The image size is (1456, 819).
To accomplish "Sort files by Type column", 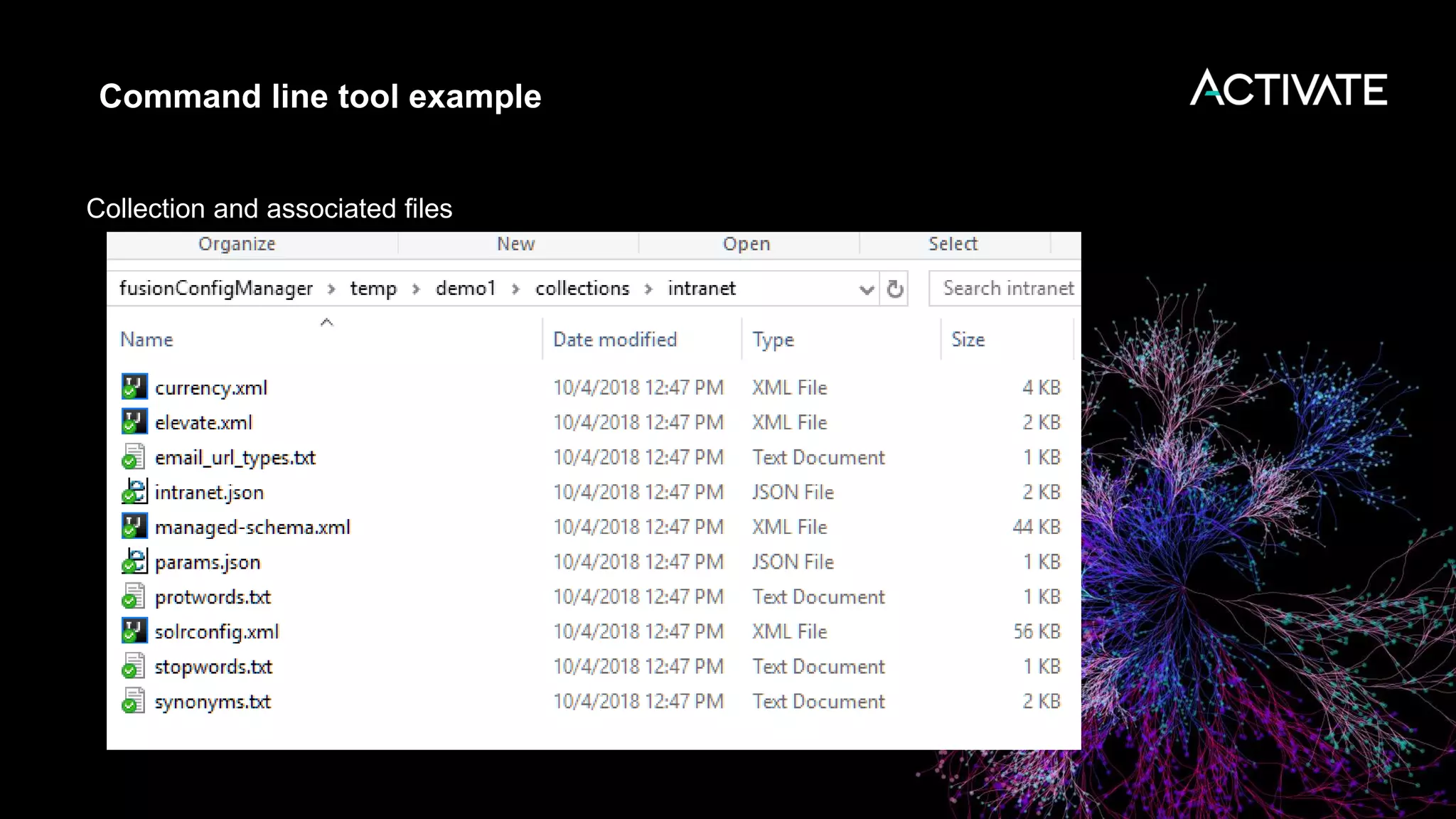I will click(x=773, y=340).
